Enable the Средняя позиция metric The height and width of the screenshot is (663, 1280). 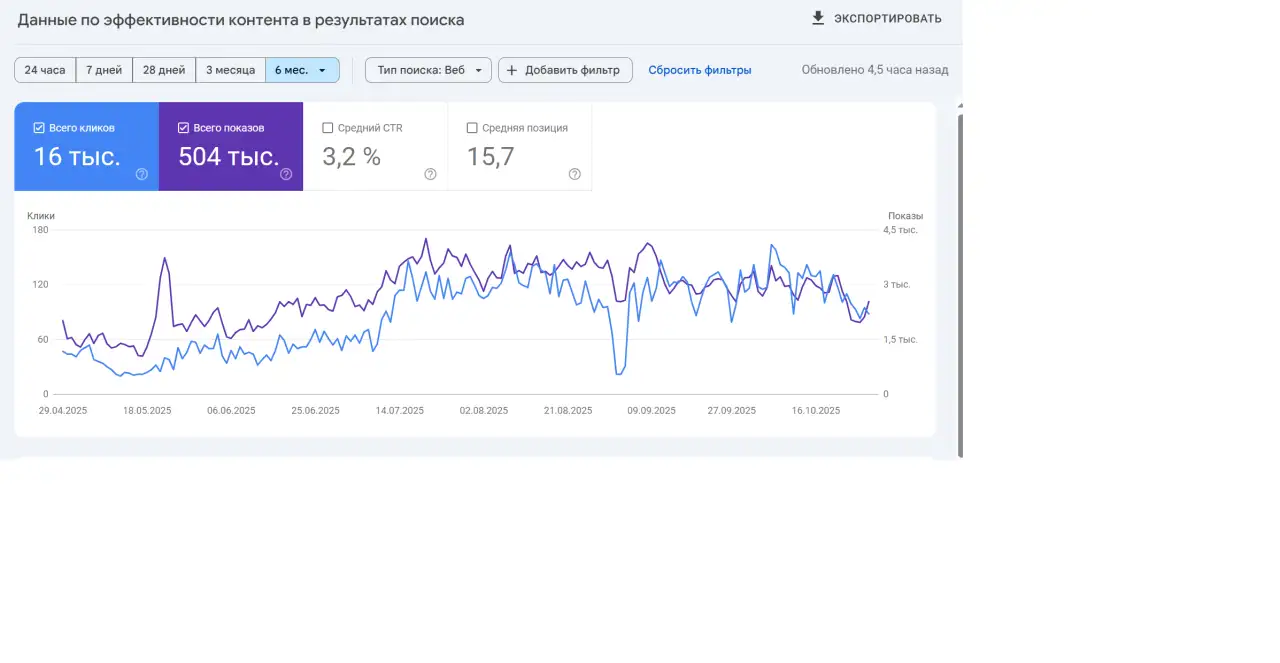471,127
